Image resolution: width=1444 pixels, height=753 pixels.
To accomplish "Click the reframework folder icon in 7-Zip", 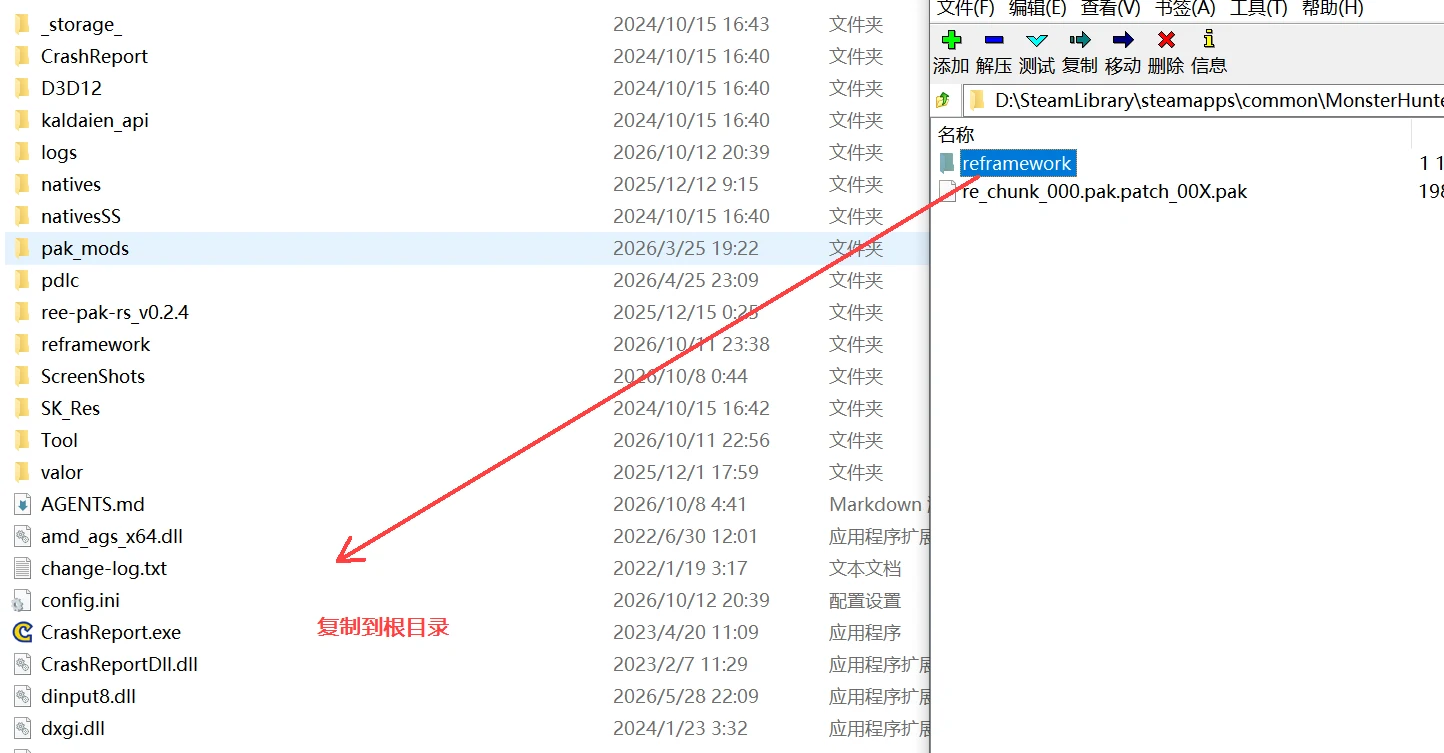I will pos(947,163).
